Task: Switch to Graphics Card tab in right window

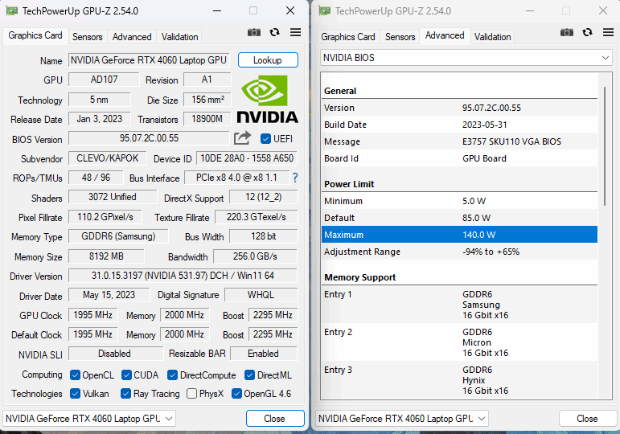Action: point(348,37)
